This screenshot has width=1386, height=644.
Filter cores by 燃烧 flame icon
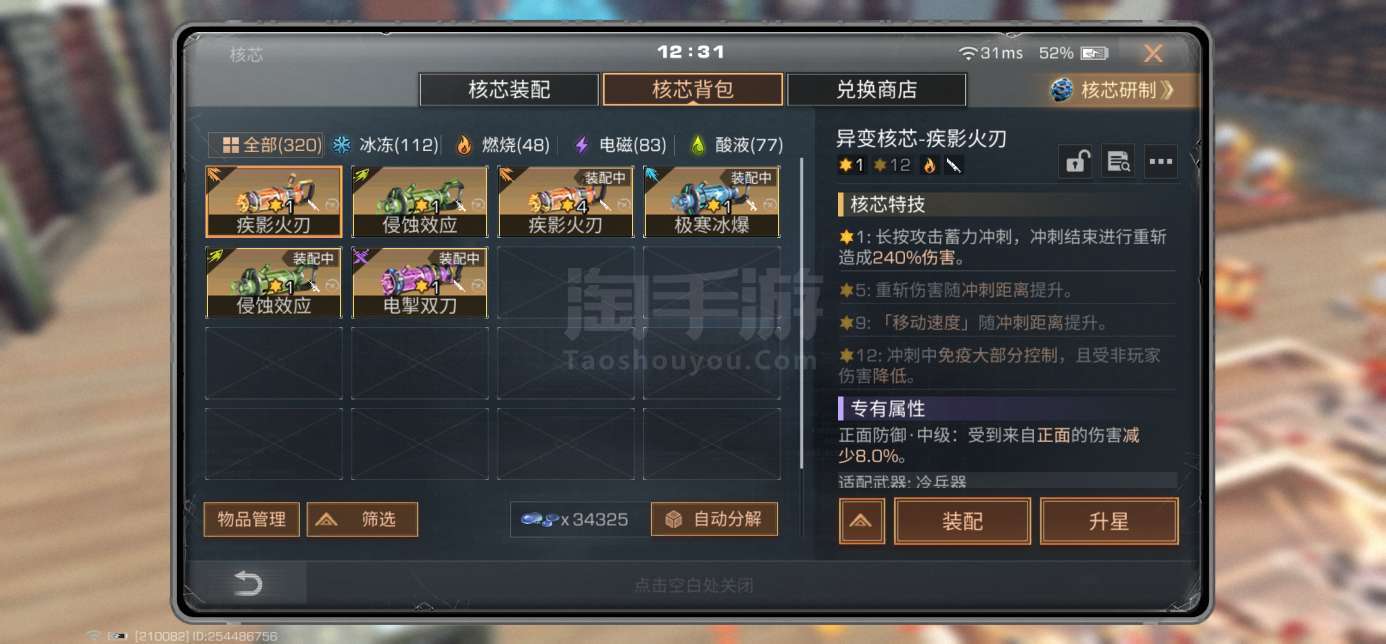click(x=463, y=145)
